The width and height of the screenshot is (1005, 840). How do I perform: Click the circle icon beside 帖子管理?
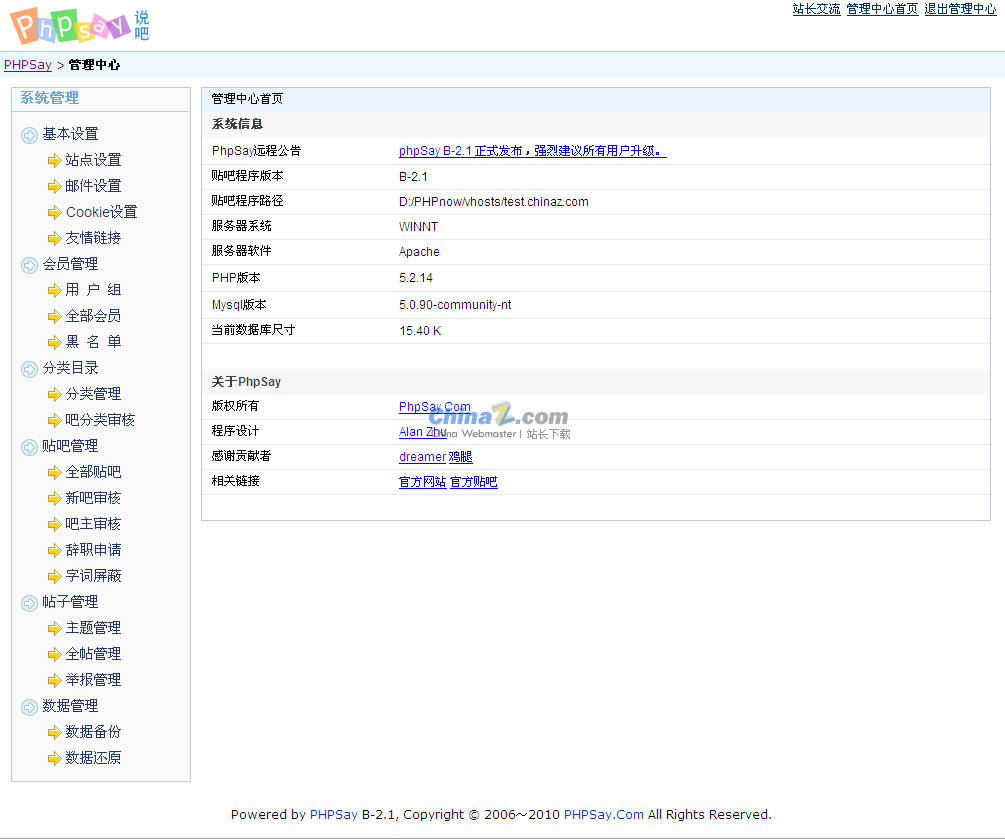pos(29,603)
